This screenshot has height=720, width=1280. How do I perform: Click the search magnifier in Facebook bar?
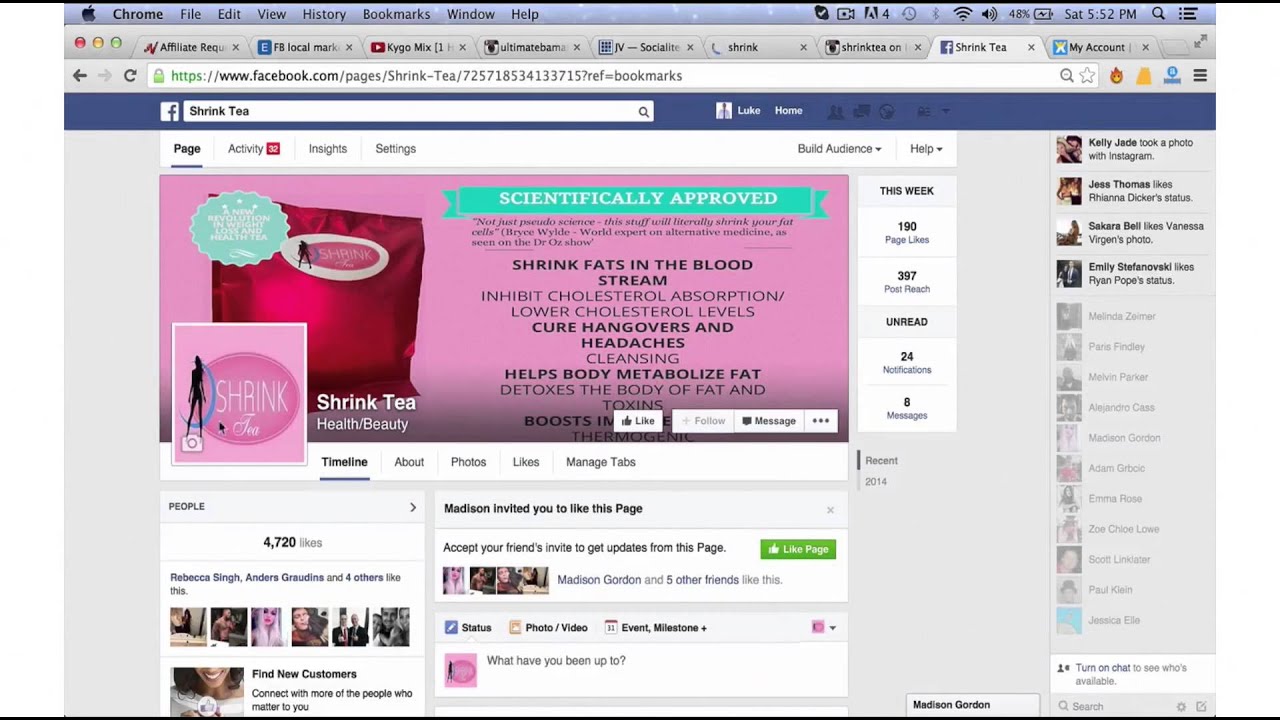point(643,112)
